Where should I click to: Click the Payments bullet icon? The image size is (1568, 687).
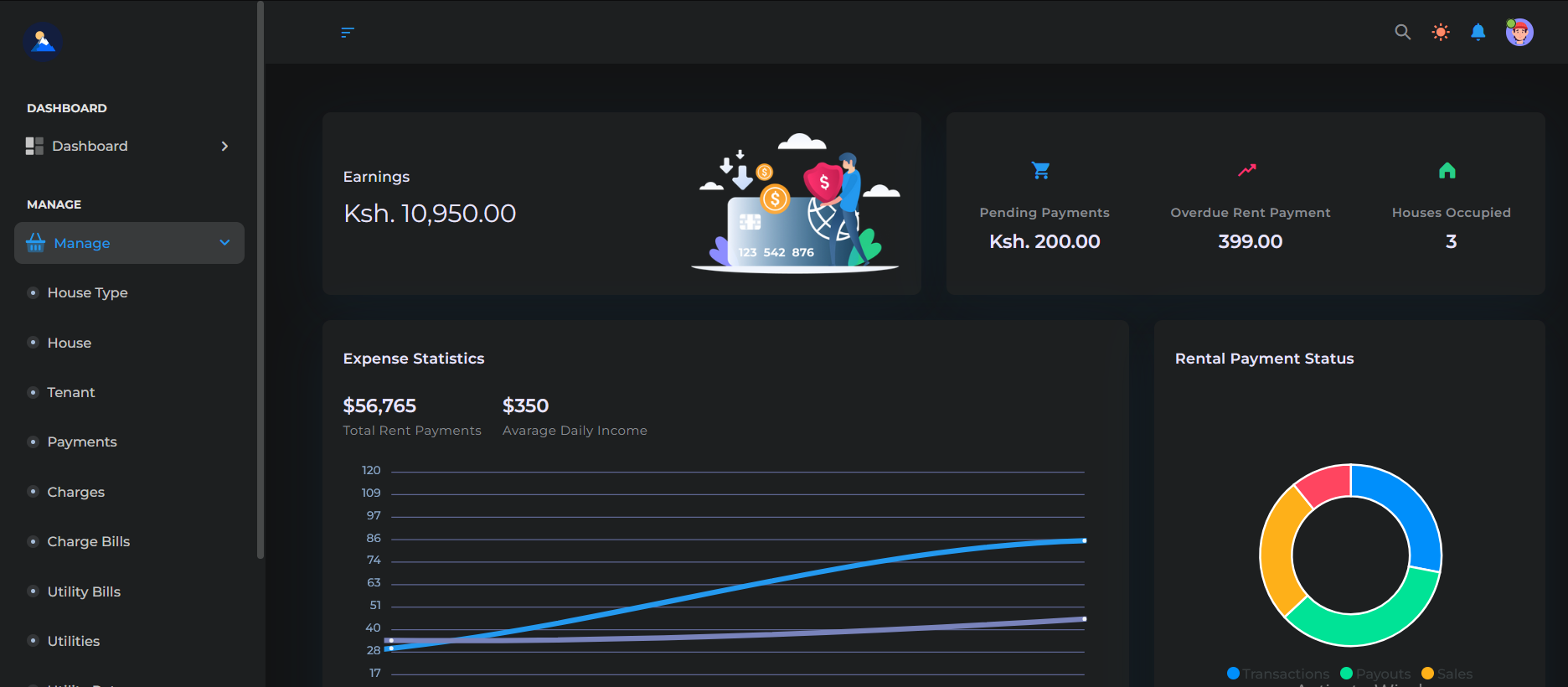[33, 442]
